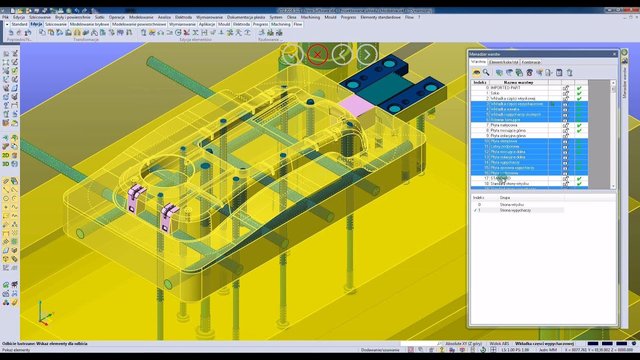This screenshot has height=360, width=640.
Task: Click the page-with-arrow icon in layer manager toolbar
Action: coord(549,73)
